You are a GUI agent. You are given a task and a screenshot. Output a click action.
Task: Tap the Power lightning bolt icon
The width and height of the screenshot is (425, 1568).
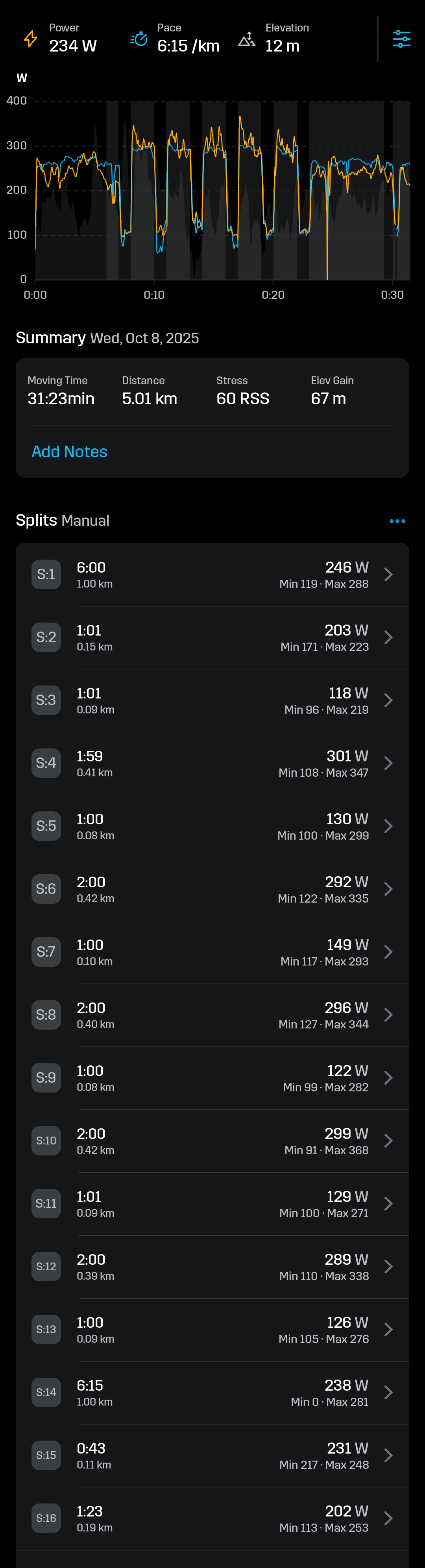coord(30,39)
